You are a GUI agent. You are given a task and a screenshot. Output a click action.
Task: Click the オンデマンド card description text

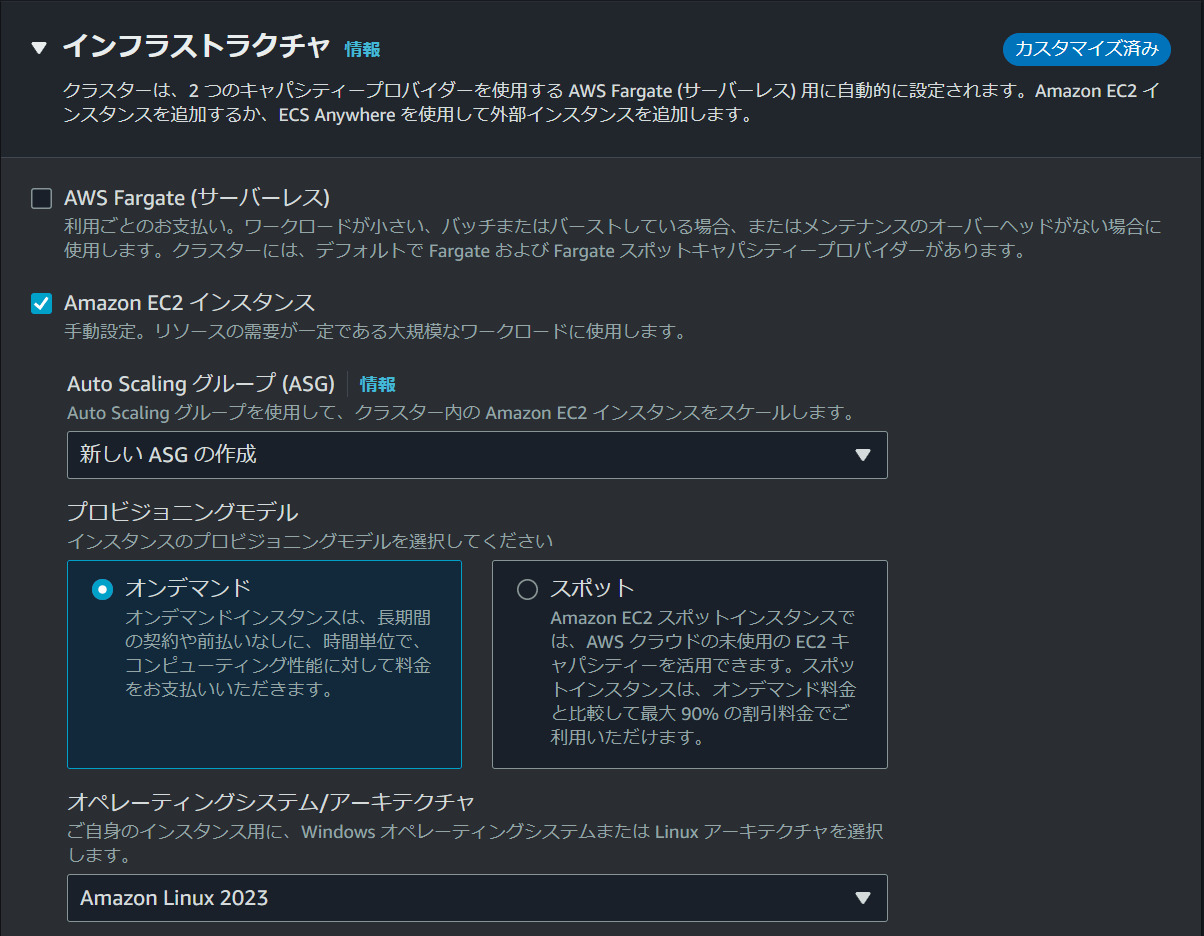(x=278, y=654)
